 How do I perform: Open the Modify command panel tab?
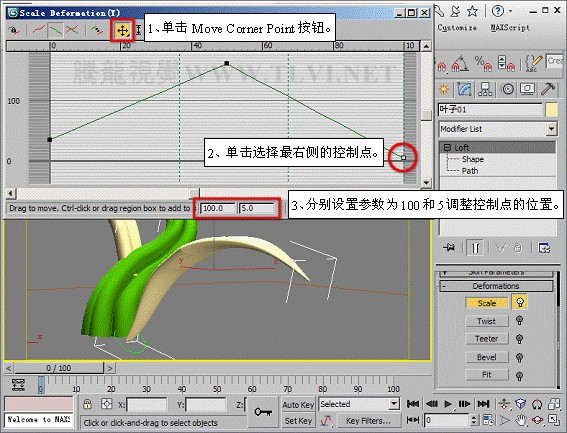(465, 89)
